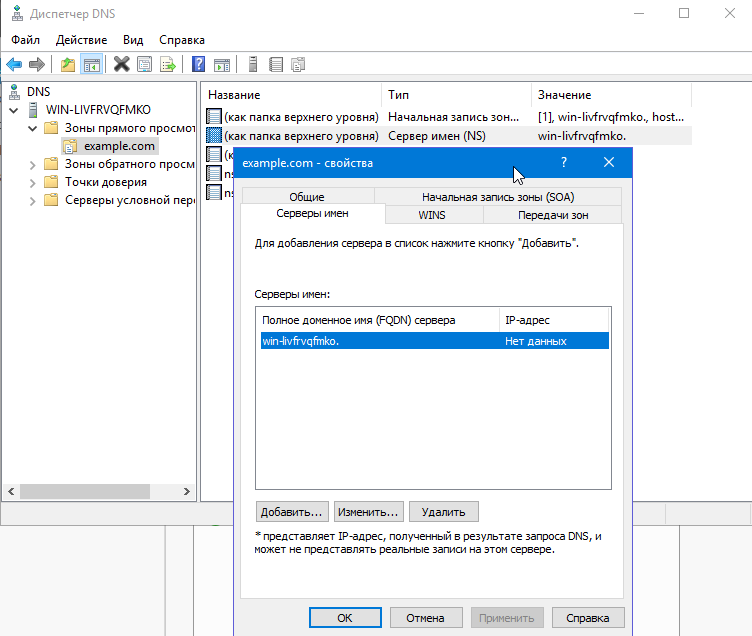Viewport: 752px width, 636px height.
Task: Confirm the dialog with OK
Action: point(345,618)
